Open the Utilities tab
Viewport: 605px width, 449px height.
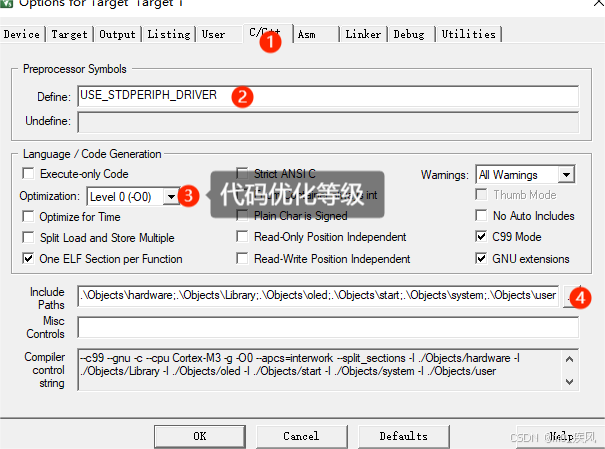468,34
